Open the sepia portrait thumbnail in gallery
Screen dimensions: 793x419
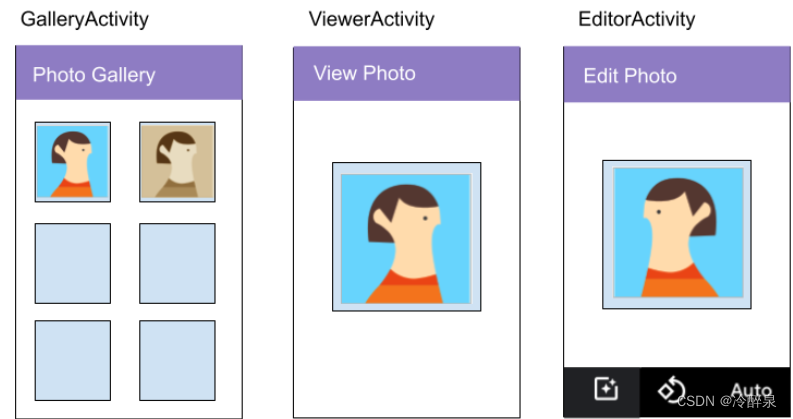coord(177,162)
